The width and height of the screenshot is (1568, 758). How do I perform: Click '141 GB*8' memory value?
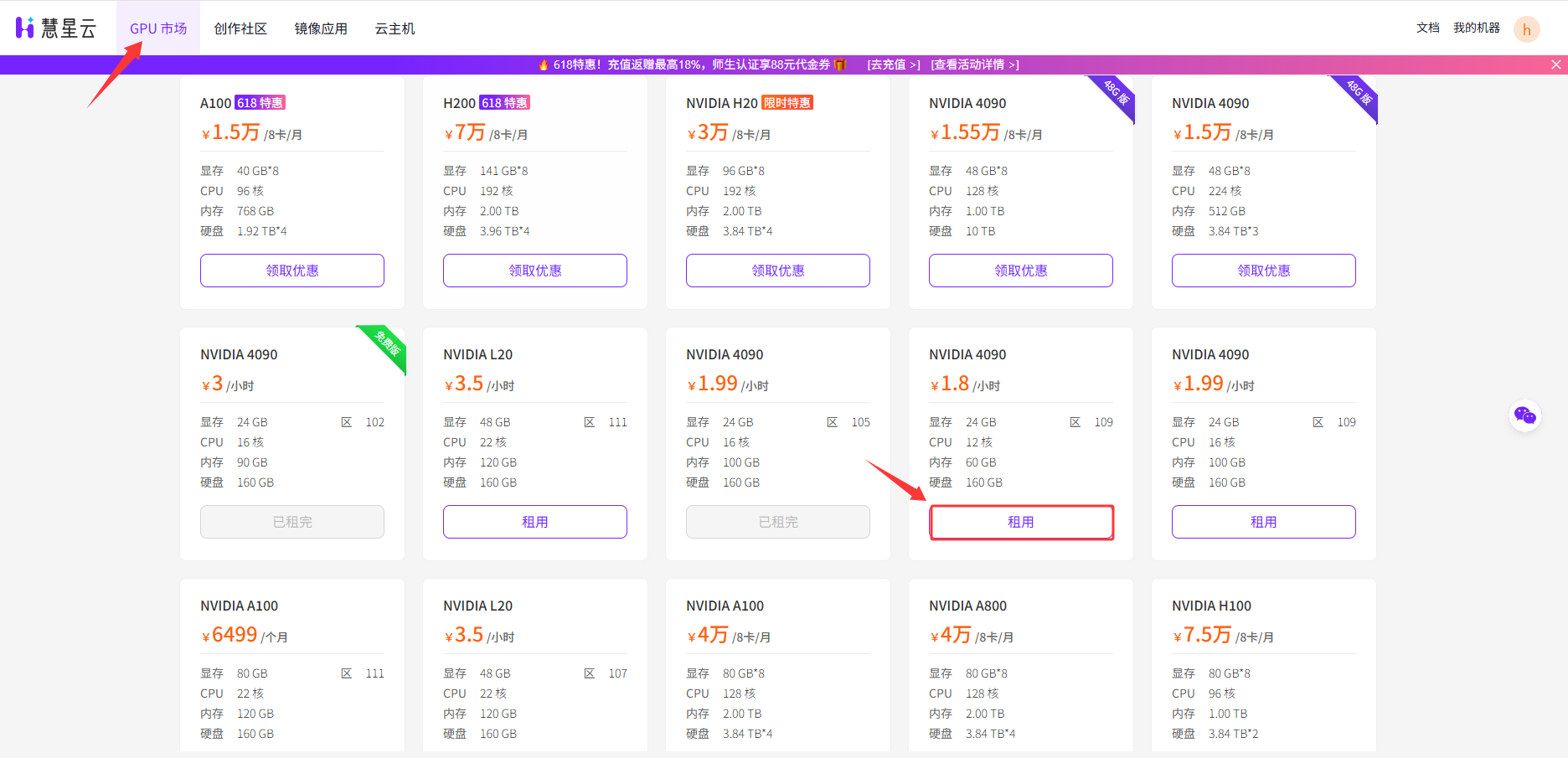(x=503, y=171)
